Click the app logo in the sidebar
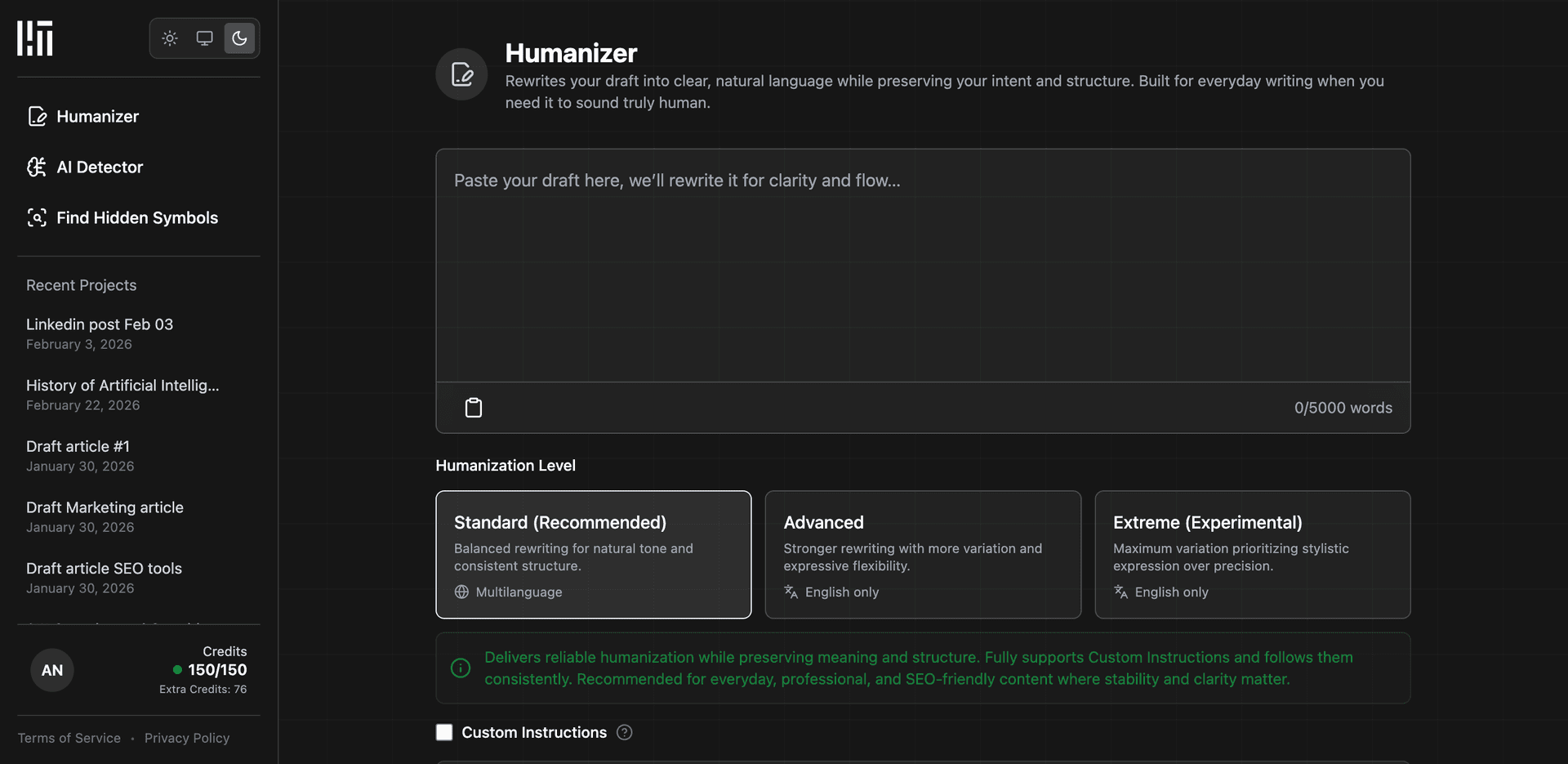 pos(35,38)
